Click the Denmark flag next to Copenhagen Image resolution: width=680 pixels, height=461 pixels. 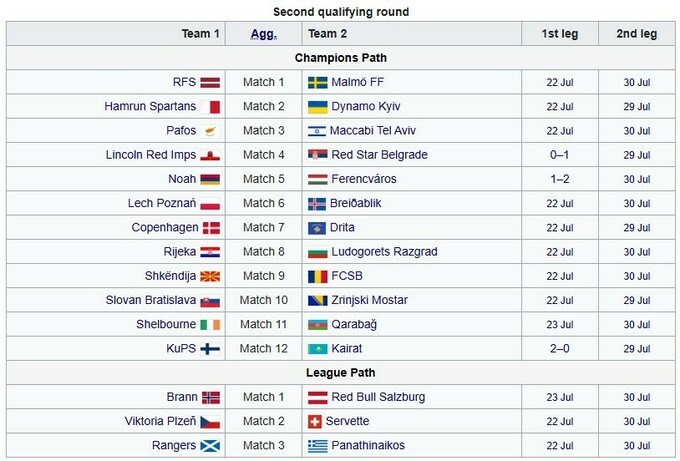click(211, 228)
